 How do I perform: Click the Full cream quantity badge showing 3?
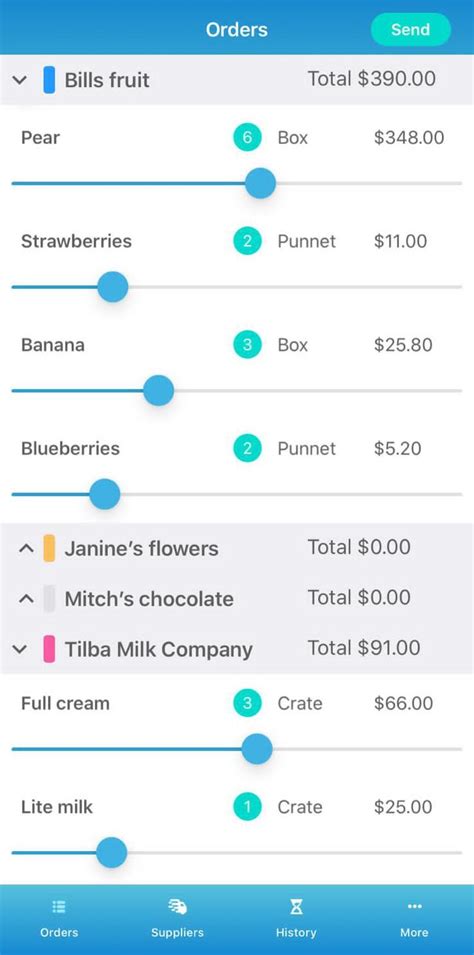pyautogui.click(x=247, y=703)
